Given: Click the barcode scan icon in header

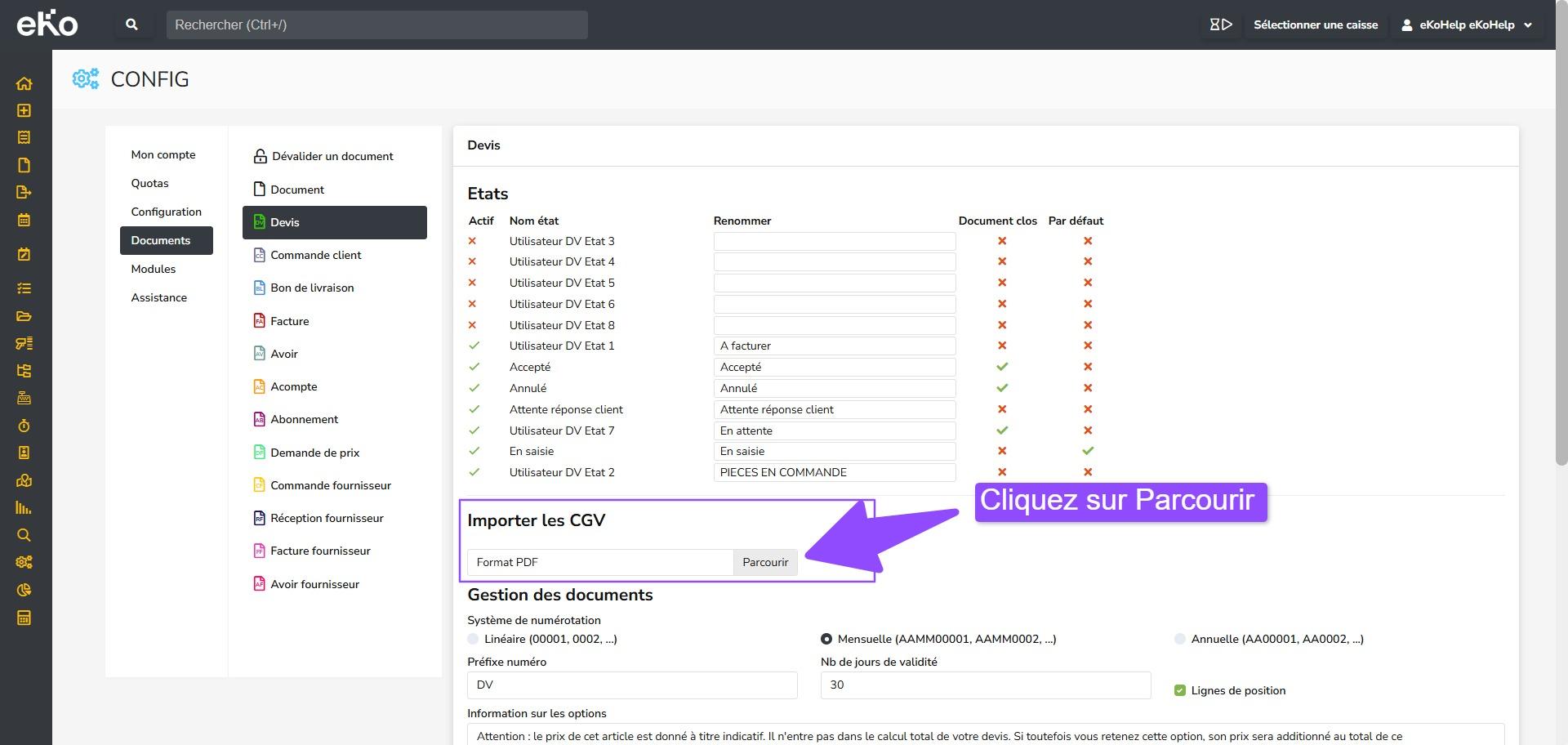Looking at the screenshot, I should (x=1220, y=25).
